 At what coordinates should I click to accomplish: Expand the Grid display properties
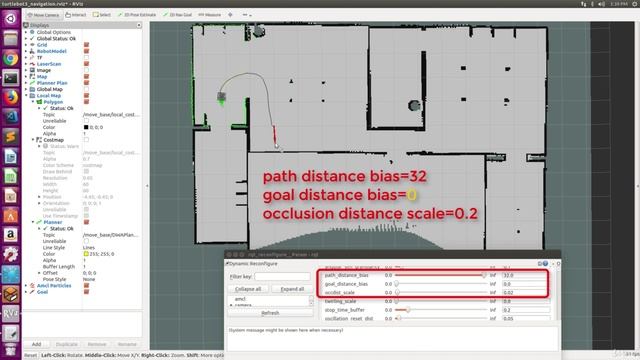26,45
